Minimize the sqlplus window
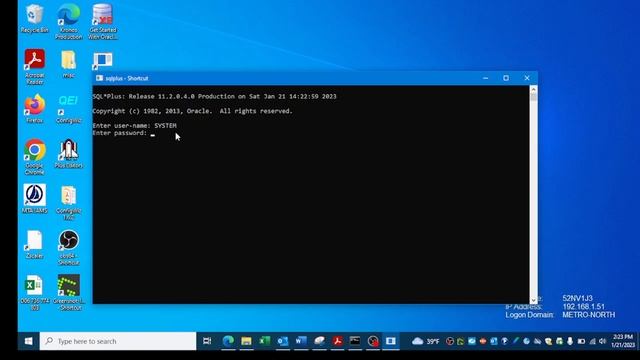Image resolution: width=640 pixels, height=360 pixels. point(485,78)
